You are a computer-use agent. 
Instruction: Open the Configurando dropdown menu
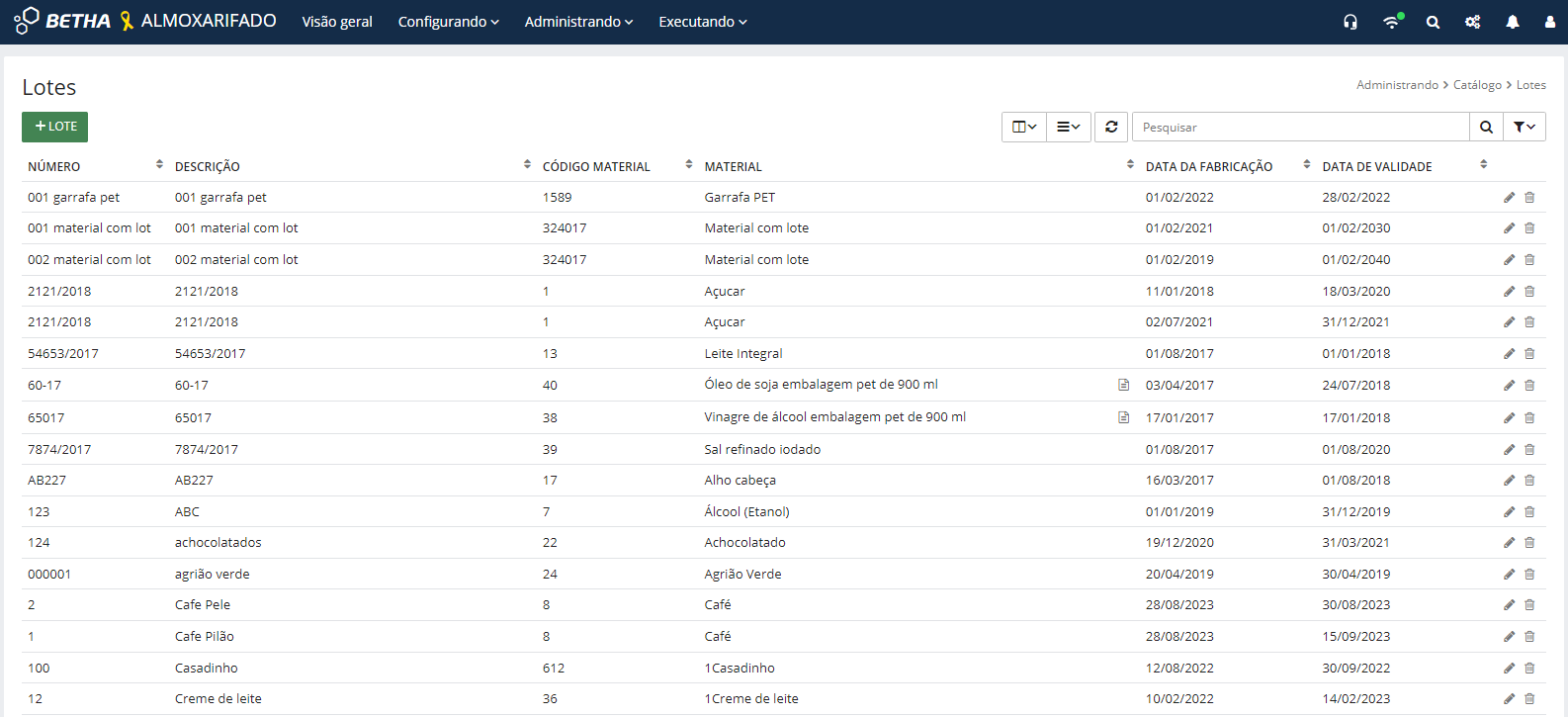[x=448, y=22]
